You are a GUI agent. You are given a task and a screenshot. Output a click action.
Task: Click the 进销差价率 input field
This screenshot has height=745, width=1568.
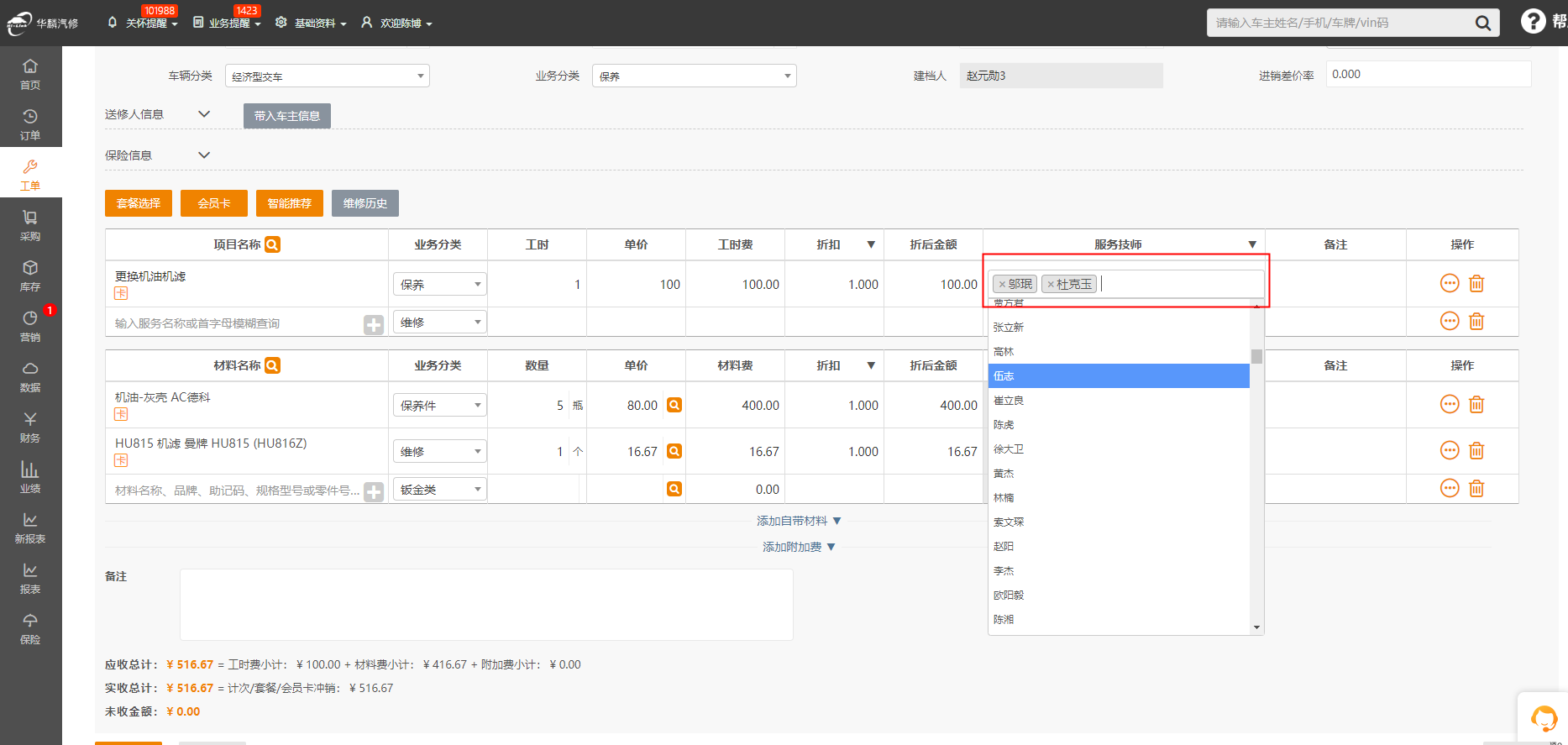1429,74
